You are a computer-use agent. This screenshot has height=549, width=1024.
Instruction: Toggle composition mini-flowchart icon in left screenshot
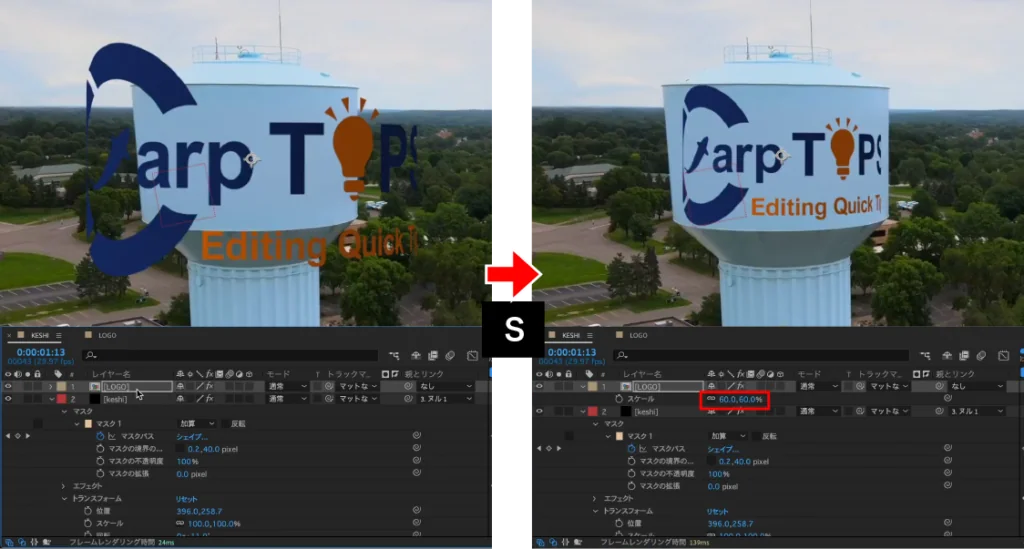coord(394,356)
